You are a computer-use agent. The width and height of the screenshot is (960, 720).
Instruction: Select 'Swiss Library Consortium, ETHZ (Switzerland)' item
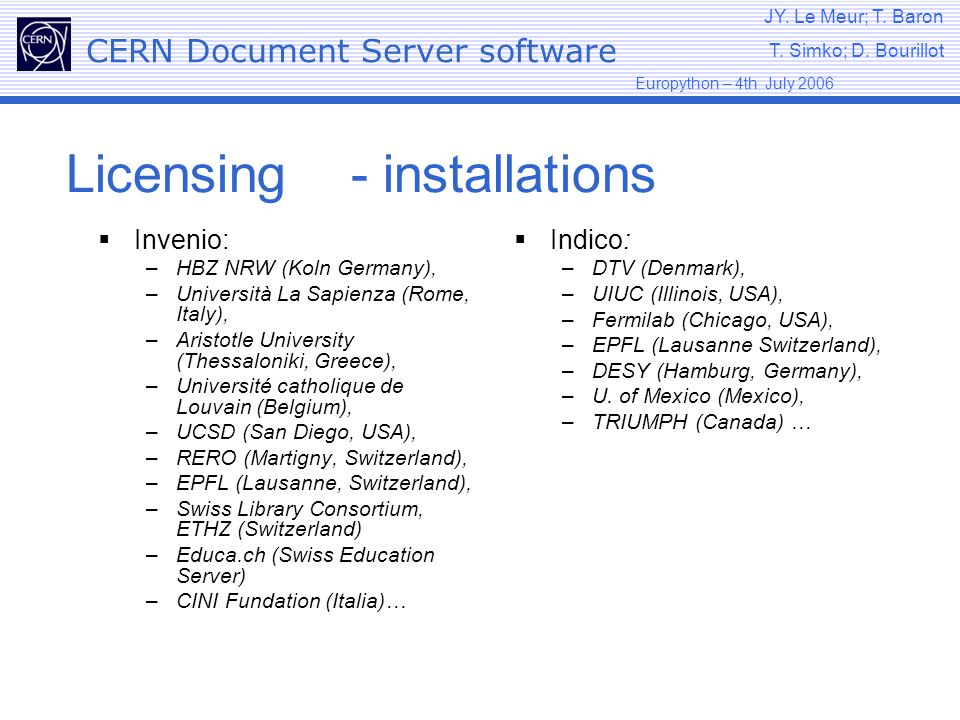[x=299, y=519]
